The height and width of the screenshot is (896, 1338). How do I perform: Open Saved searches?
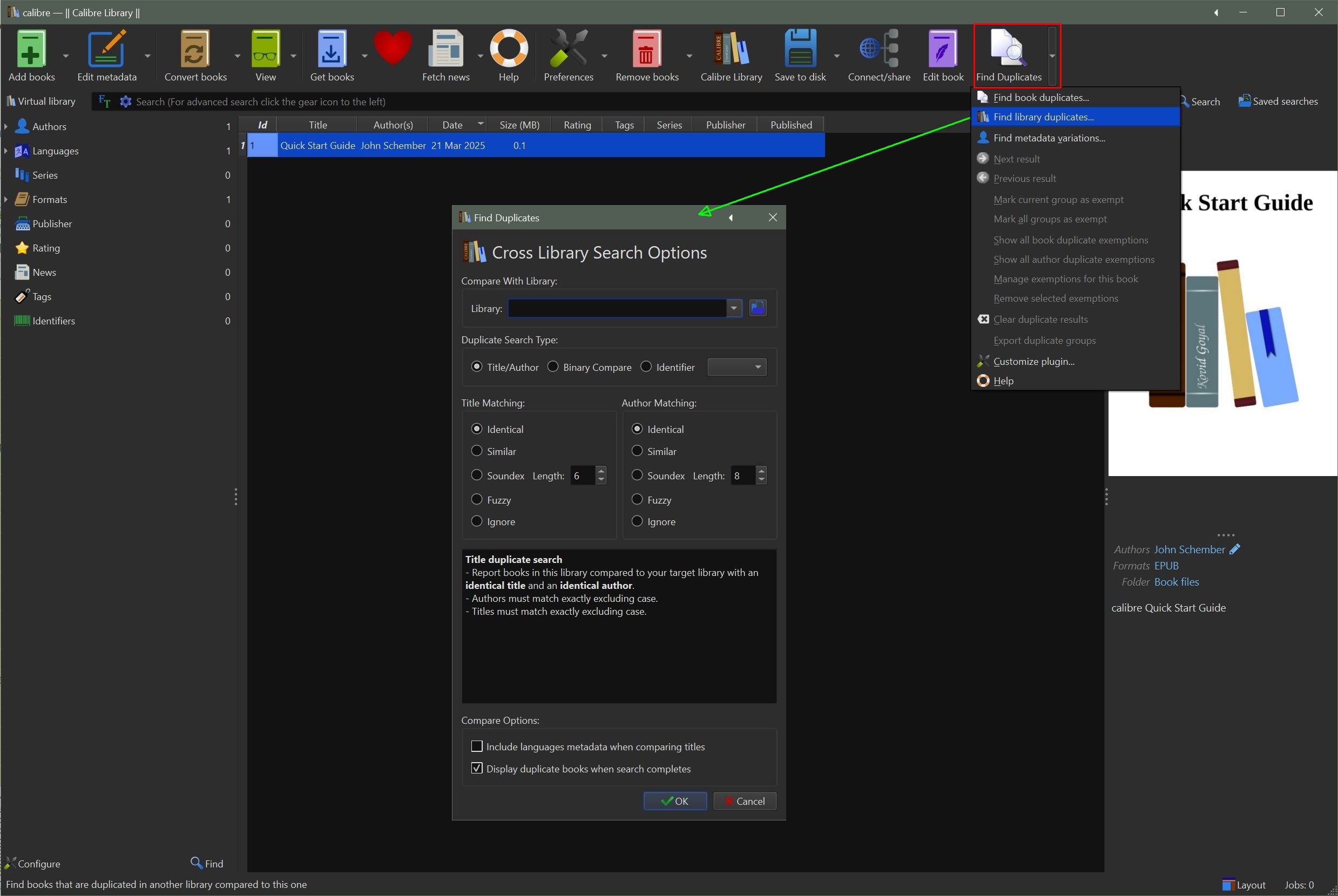[x=1278, y=101]
